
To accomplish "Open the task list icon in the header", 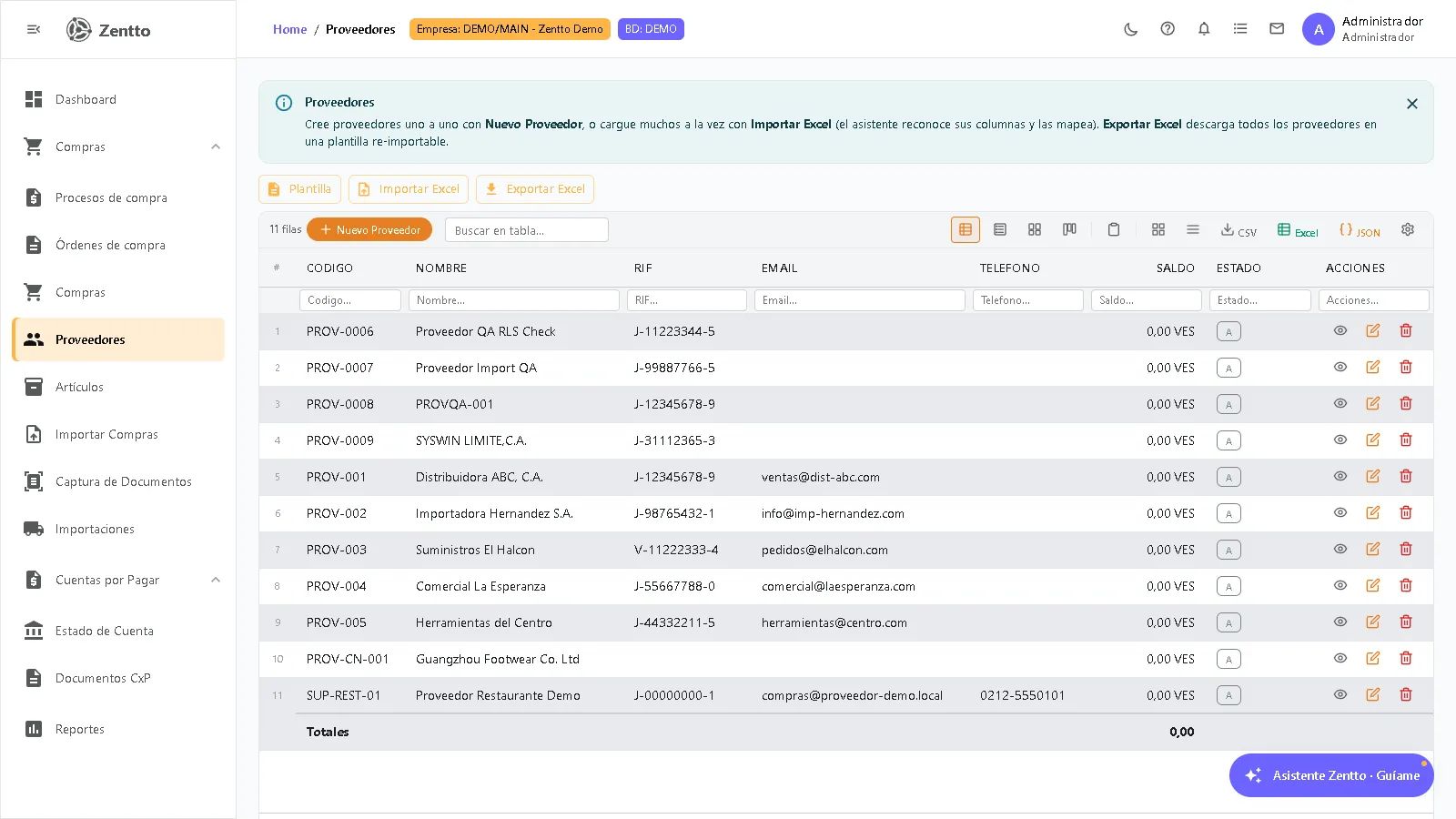I will [1240, 29].
